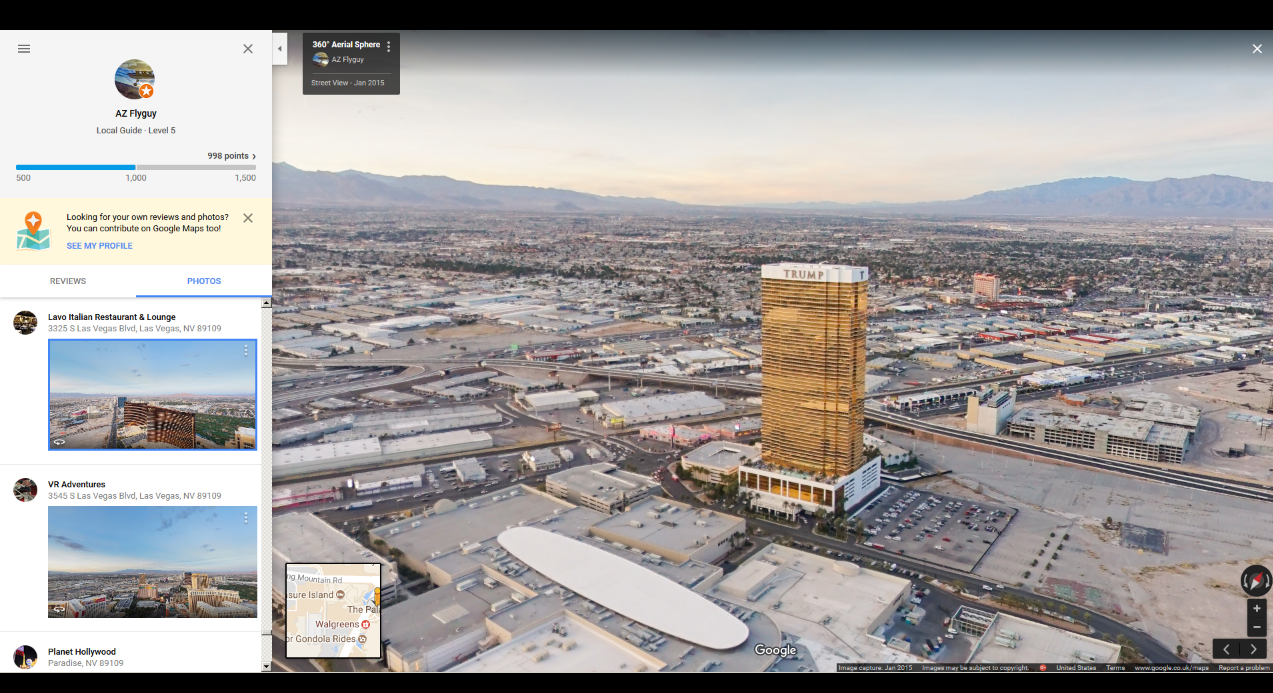Go to next photo arrow
This screenshot has height=693, width=1273.
(1253, 649)
